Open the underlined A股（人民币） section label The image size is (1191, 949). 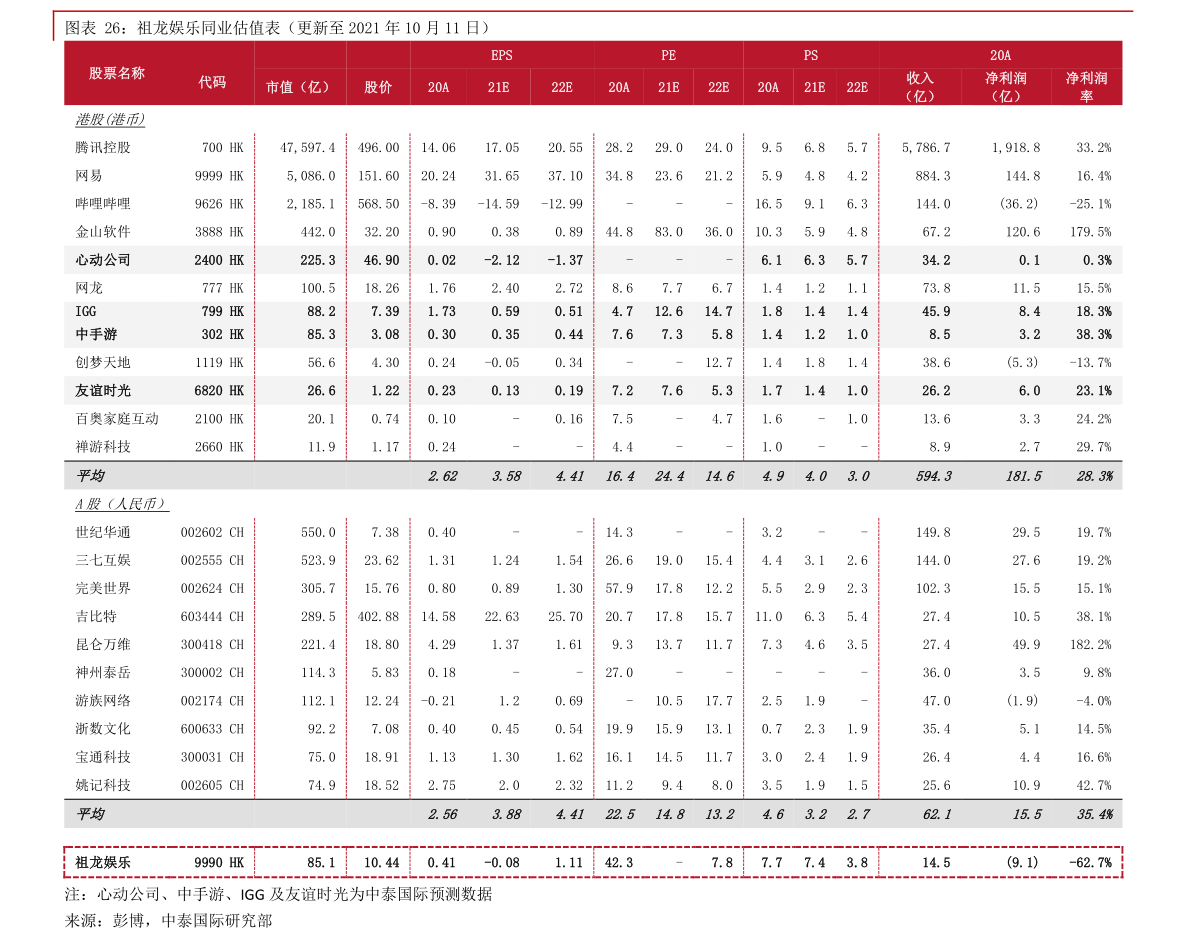(x=122, y=504)
